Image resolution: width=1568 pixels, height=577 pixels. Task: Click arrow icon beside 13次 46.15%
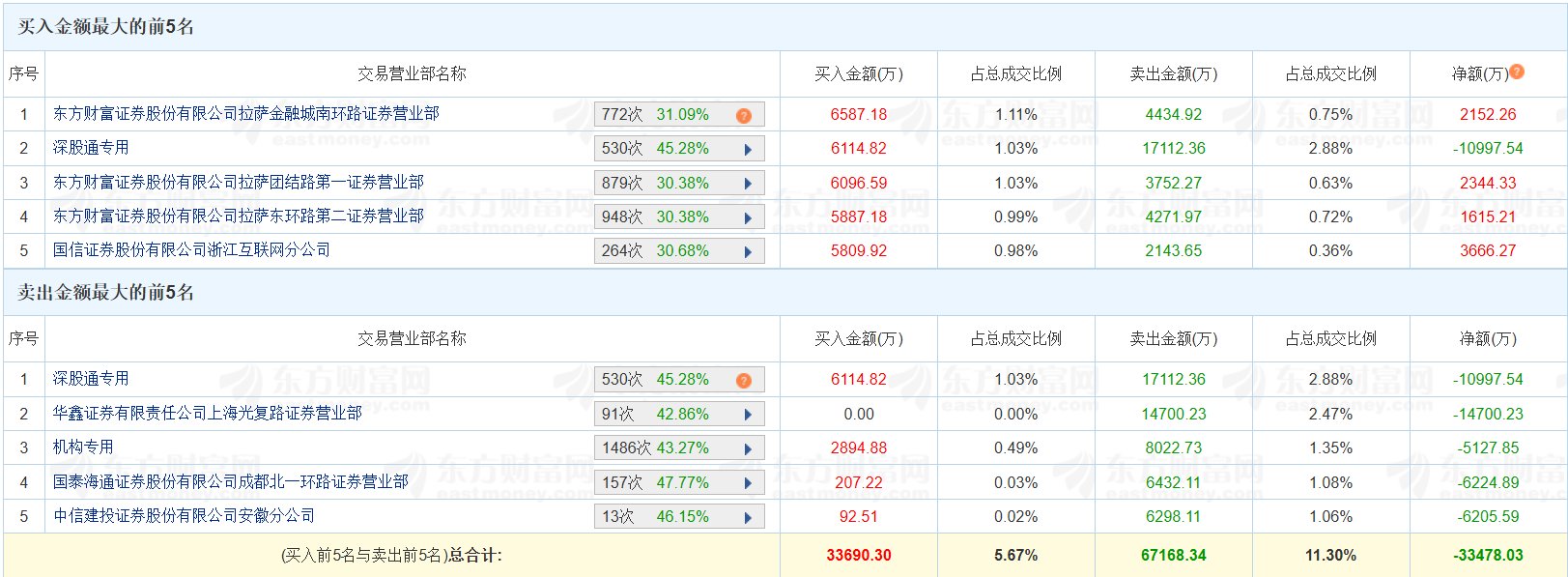pyautogui.click(x=748, y=517)
